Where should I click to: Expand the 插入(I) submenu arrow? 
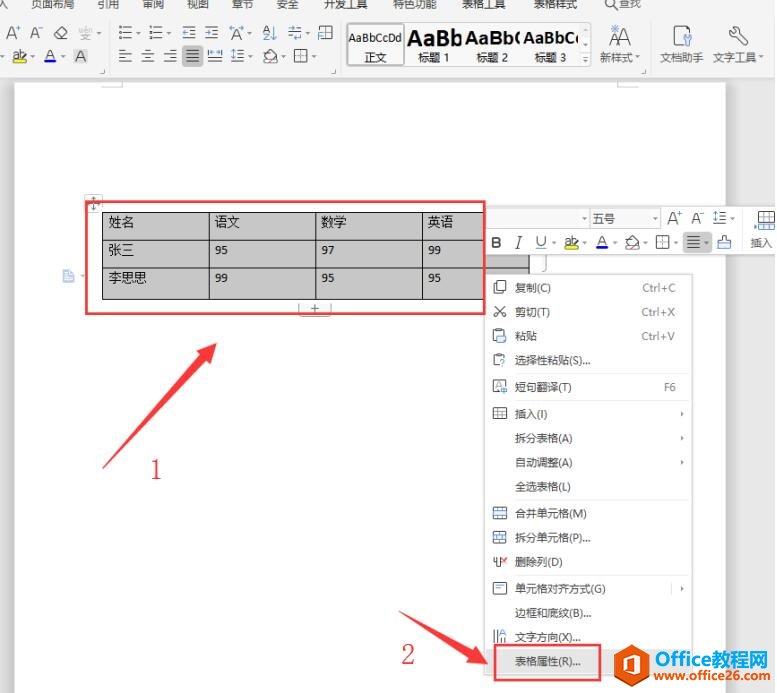[682, 414]
